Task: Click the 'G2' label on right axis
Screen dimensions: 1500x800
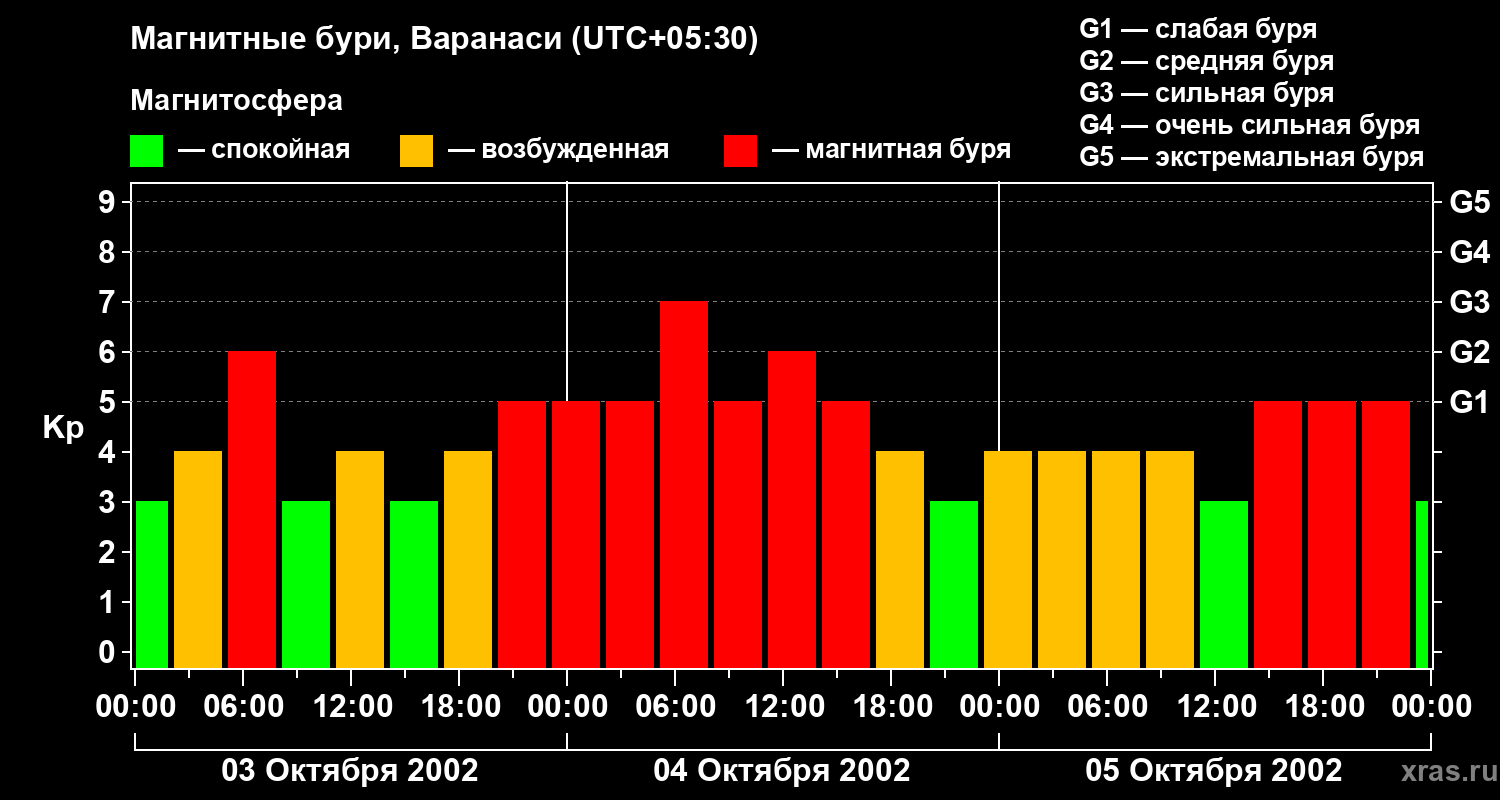Action: pyautogui.click(x=1469, y=352)
